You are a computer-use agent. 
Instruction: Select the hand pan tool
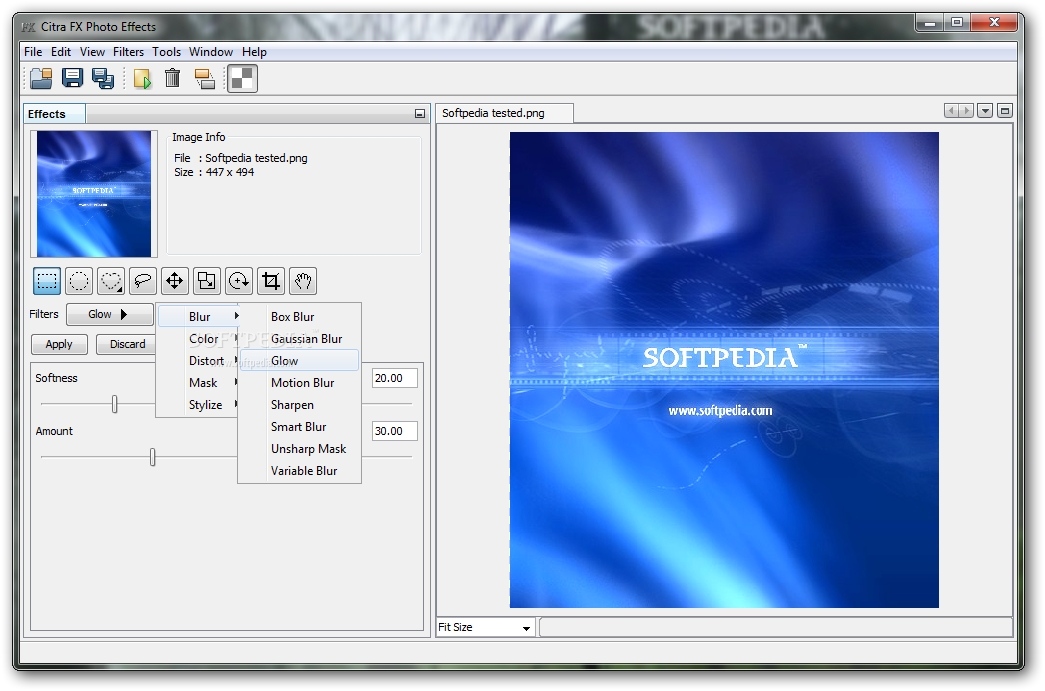click(303, 281)
